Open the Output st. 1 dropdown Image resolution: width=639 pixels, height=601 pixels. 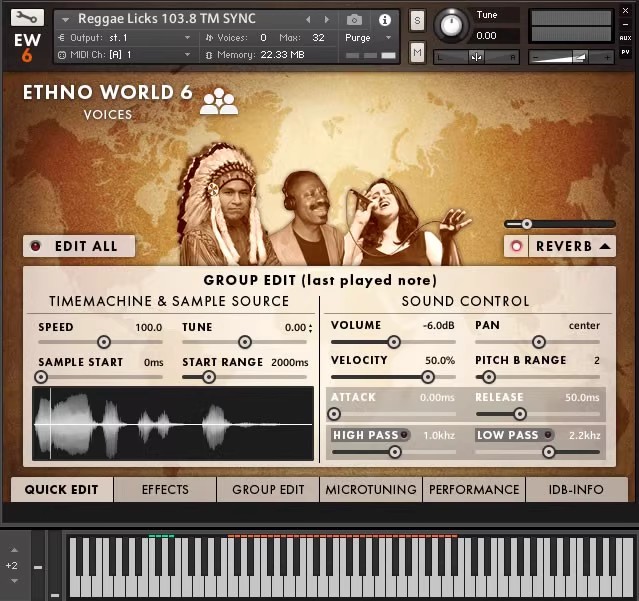point(125,37)
